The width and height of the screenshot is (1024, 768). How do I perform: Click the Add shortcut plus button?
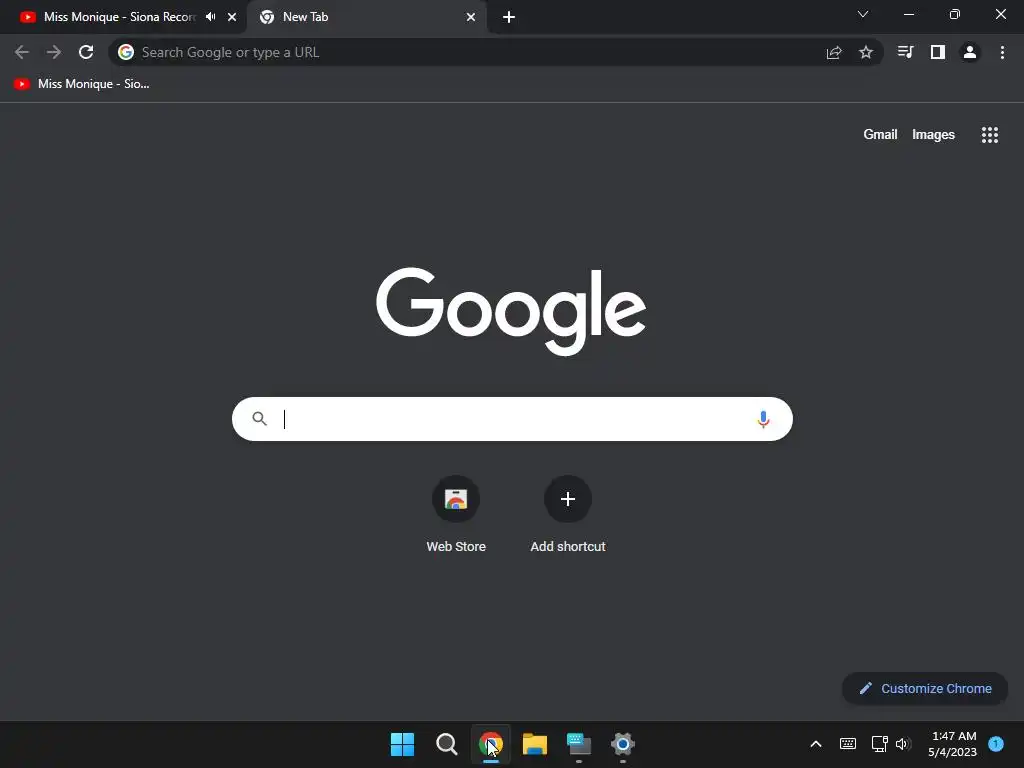568,499
